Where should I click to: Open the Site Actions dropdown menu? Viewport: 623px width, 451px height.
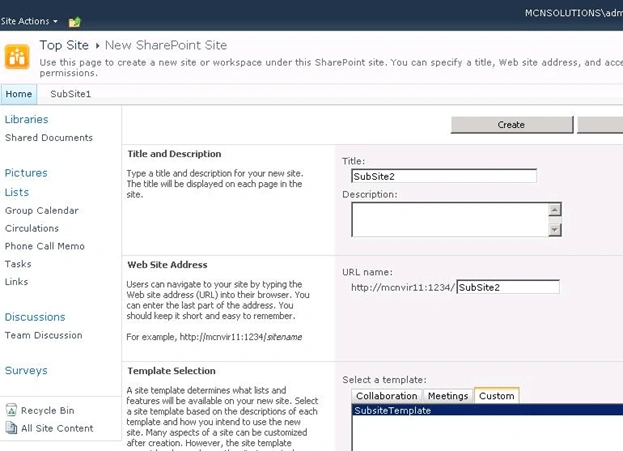pyautogui.click(x=29, y=21)
